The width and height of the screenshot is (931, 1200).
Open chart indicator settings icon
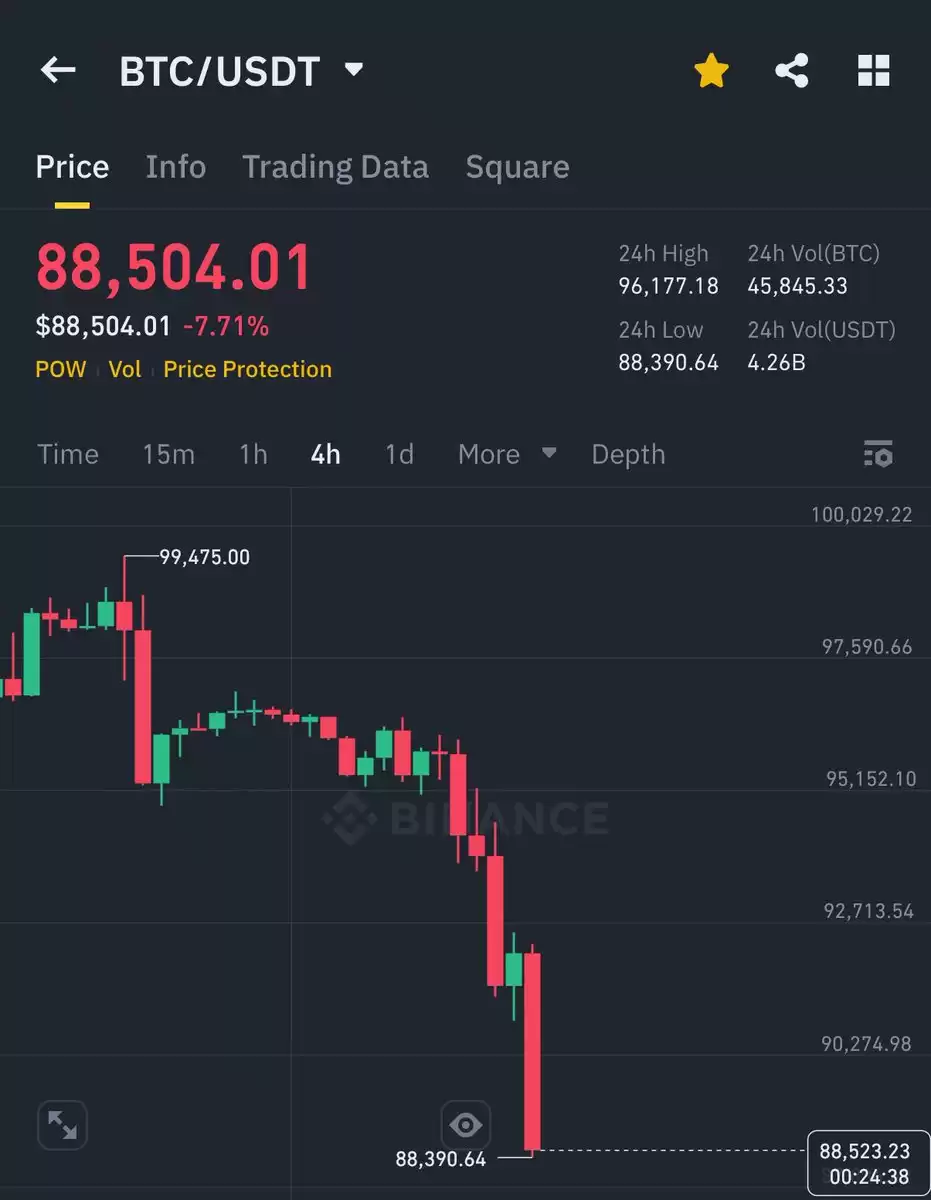tap(878, 454)
